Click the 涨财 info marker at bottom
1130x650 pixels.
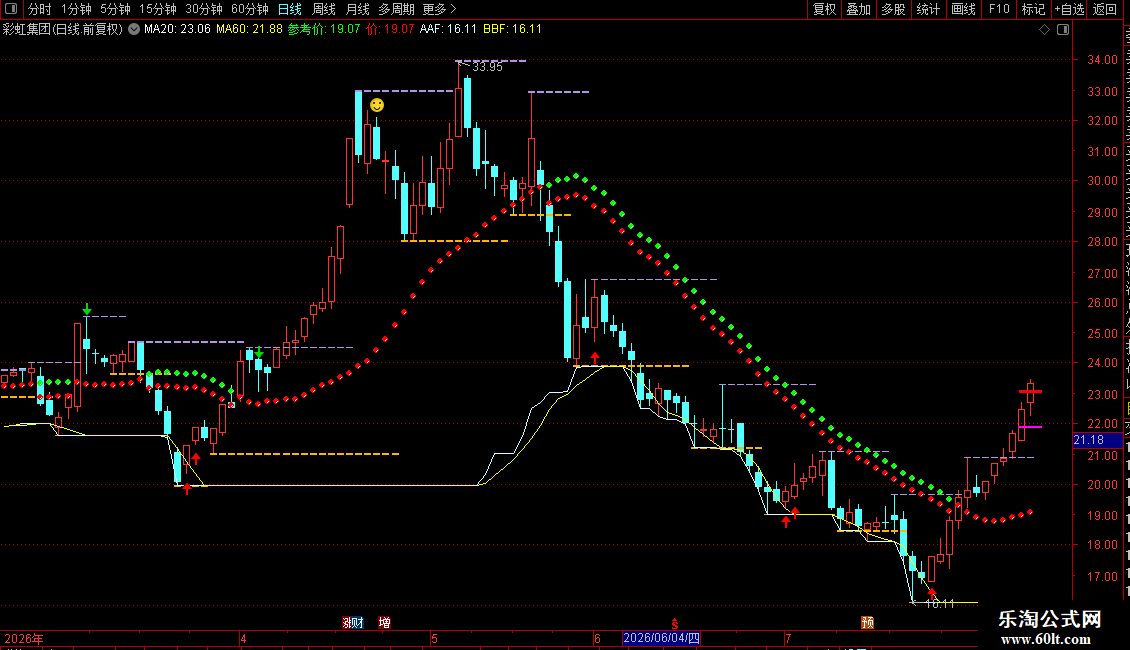352,623
